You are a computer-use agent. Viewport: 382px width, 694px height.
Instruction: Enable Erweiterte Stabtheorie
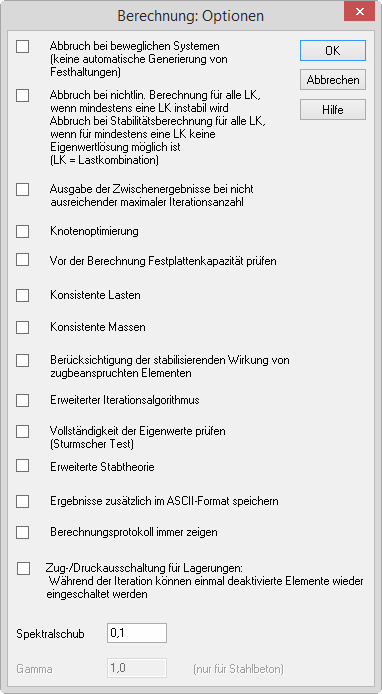tap(23, 466)
